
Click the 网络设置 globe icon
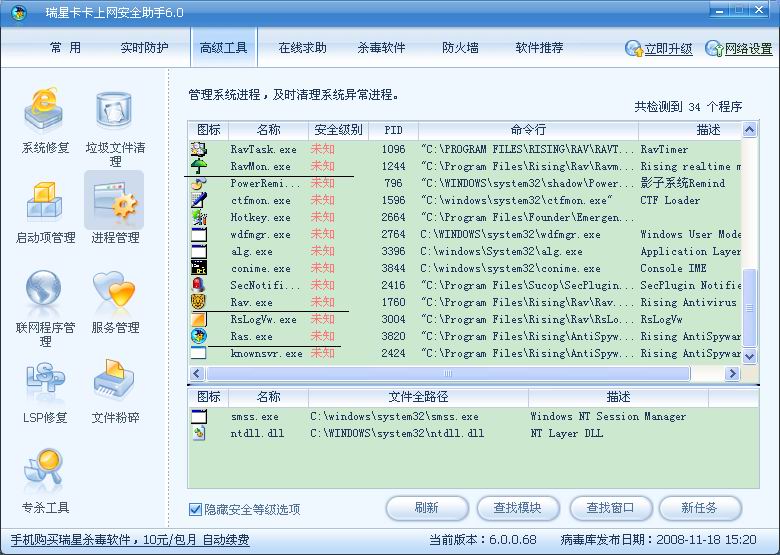[714, 48]
